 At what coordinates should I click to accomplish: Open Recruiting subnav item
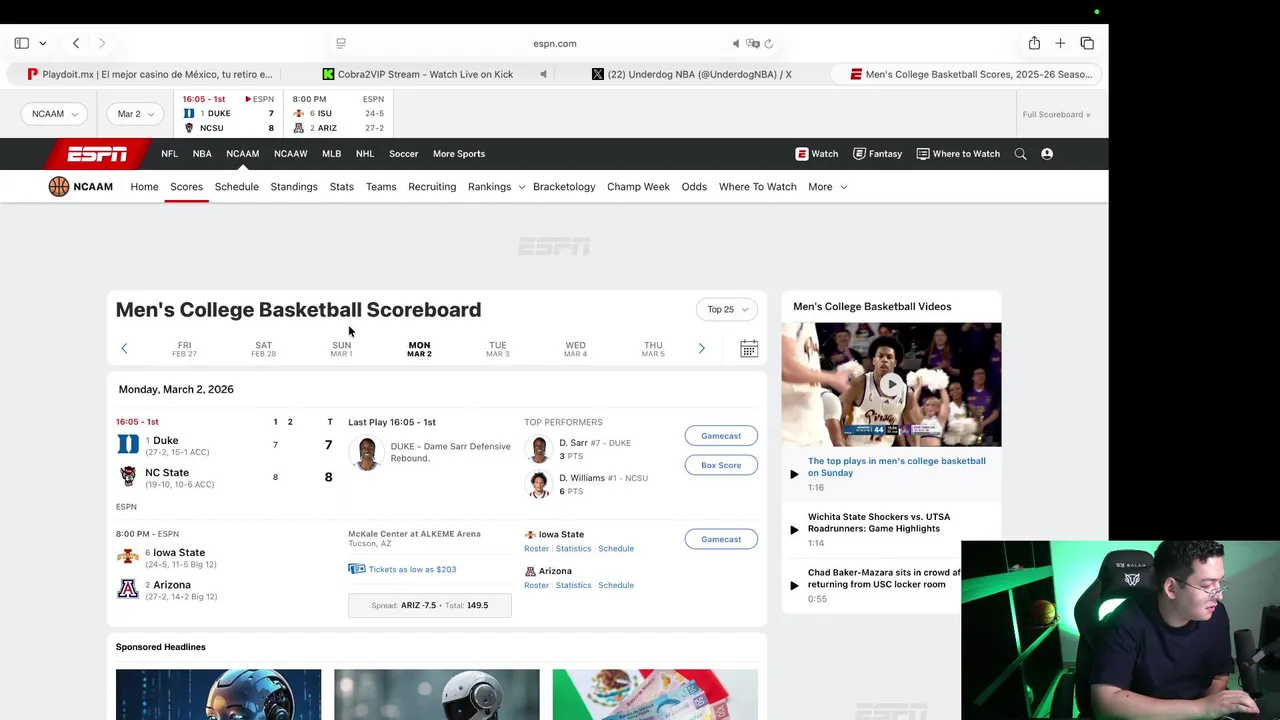click(432, 187)
